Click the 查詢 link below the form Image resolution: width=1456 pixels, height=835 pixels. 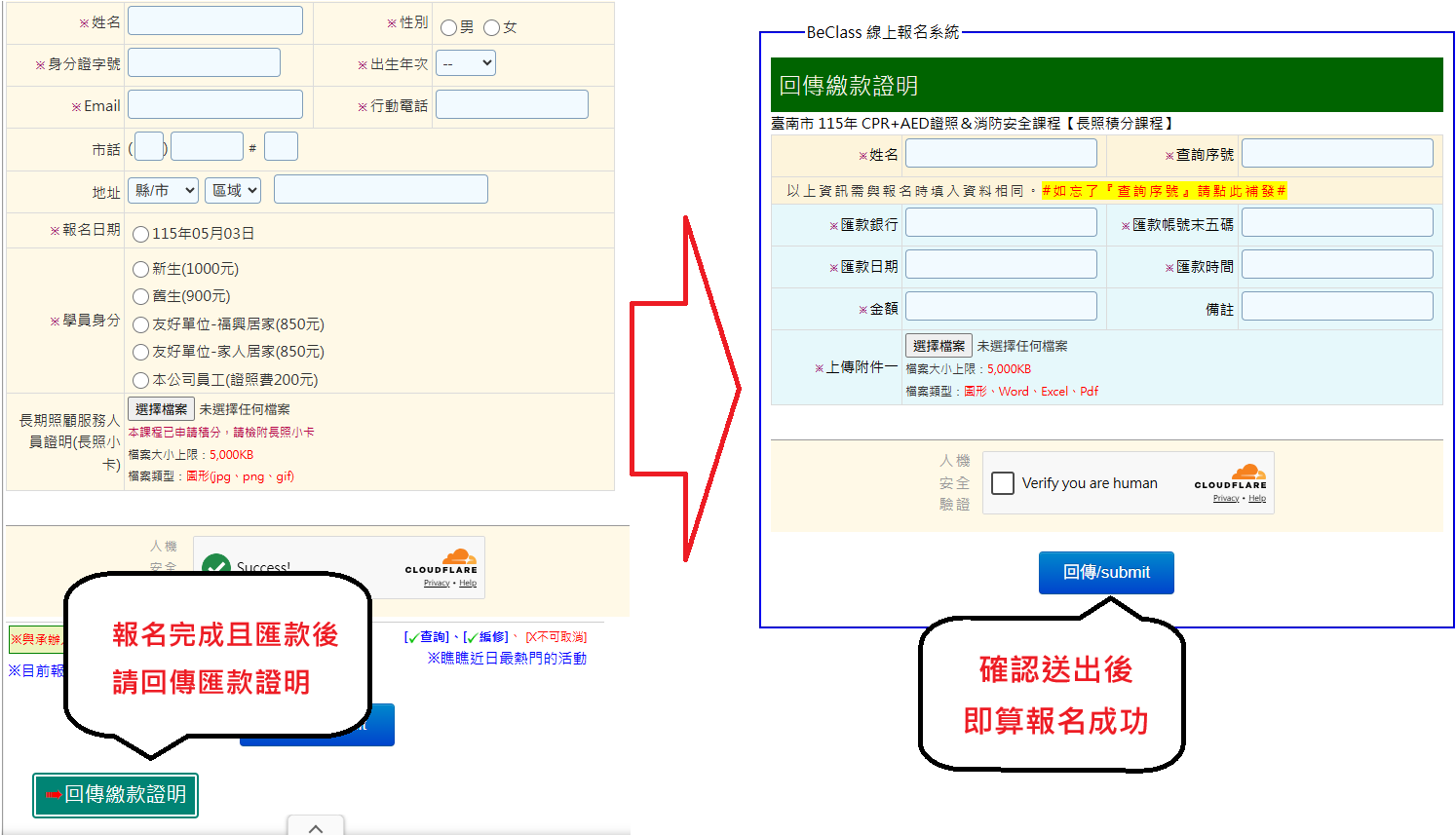[427, 637]
